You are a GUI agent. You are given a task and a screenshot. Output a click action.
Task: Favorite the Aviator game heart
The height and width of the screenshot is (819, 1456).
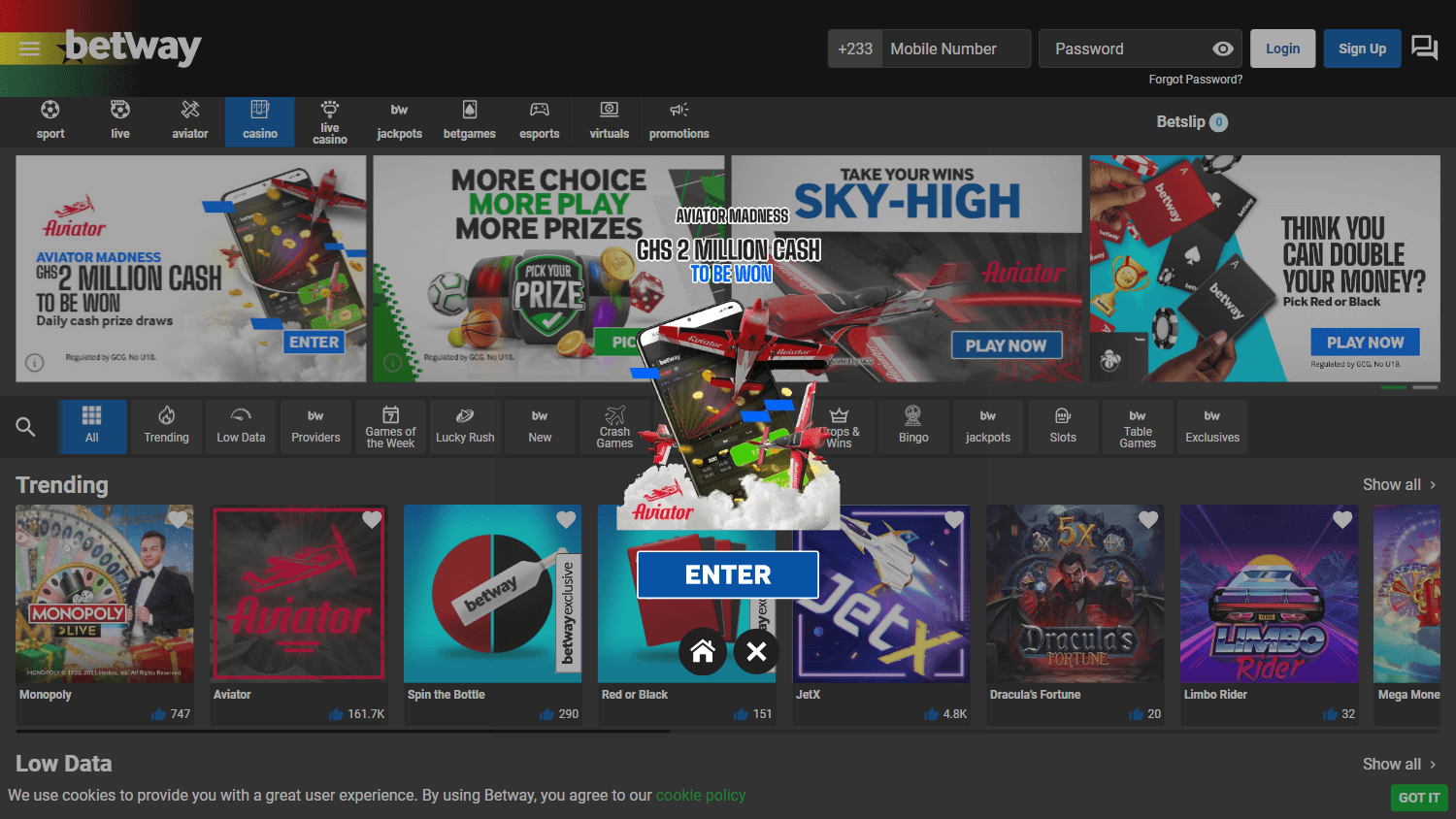tap(372, 520)
